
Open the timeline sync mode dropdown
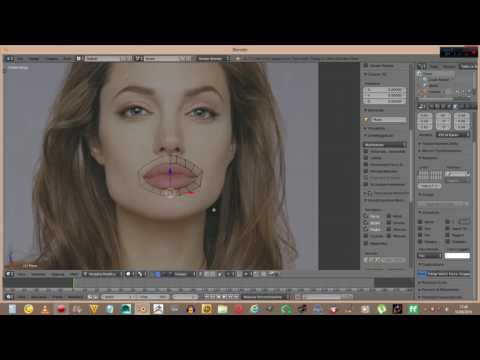[x=265, y=296]
